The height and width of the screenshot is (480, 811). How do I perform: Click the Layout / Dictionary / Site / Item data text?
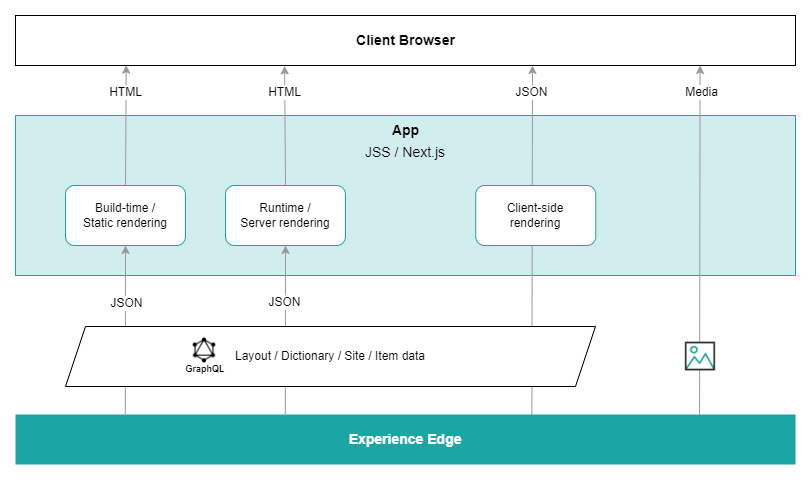point(330,356)
